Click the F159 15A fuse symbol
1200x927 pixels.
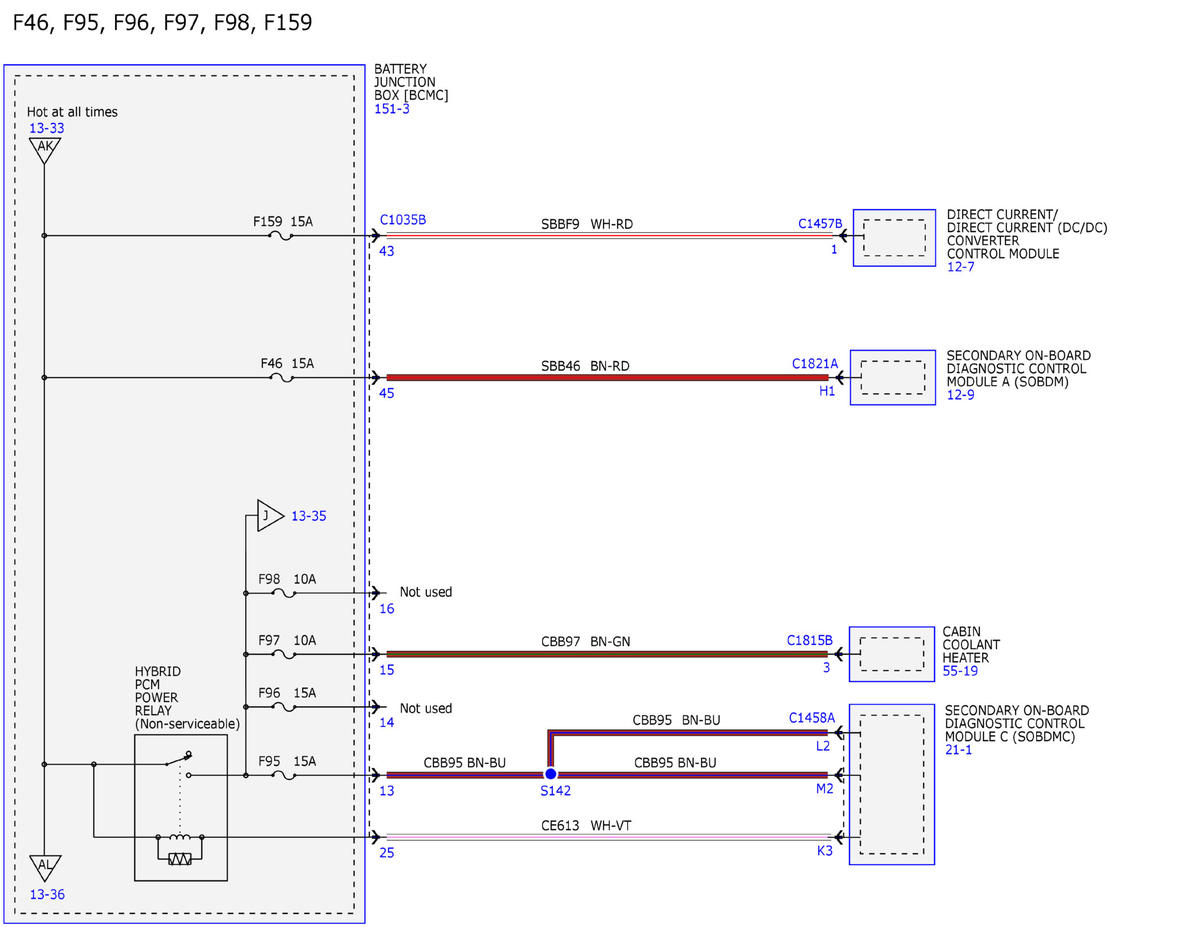click(281, 236)
